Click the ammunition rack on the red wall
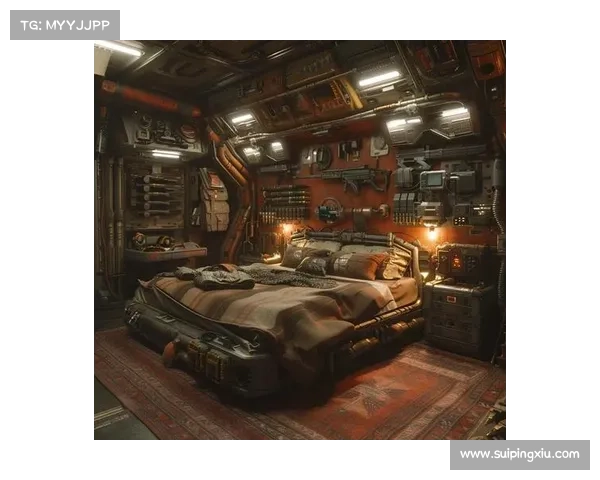Viewport: 600px width, 480px height. (x=286, y=200)
